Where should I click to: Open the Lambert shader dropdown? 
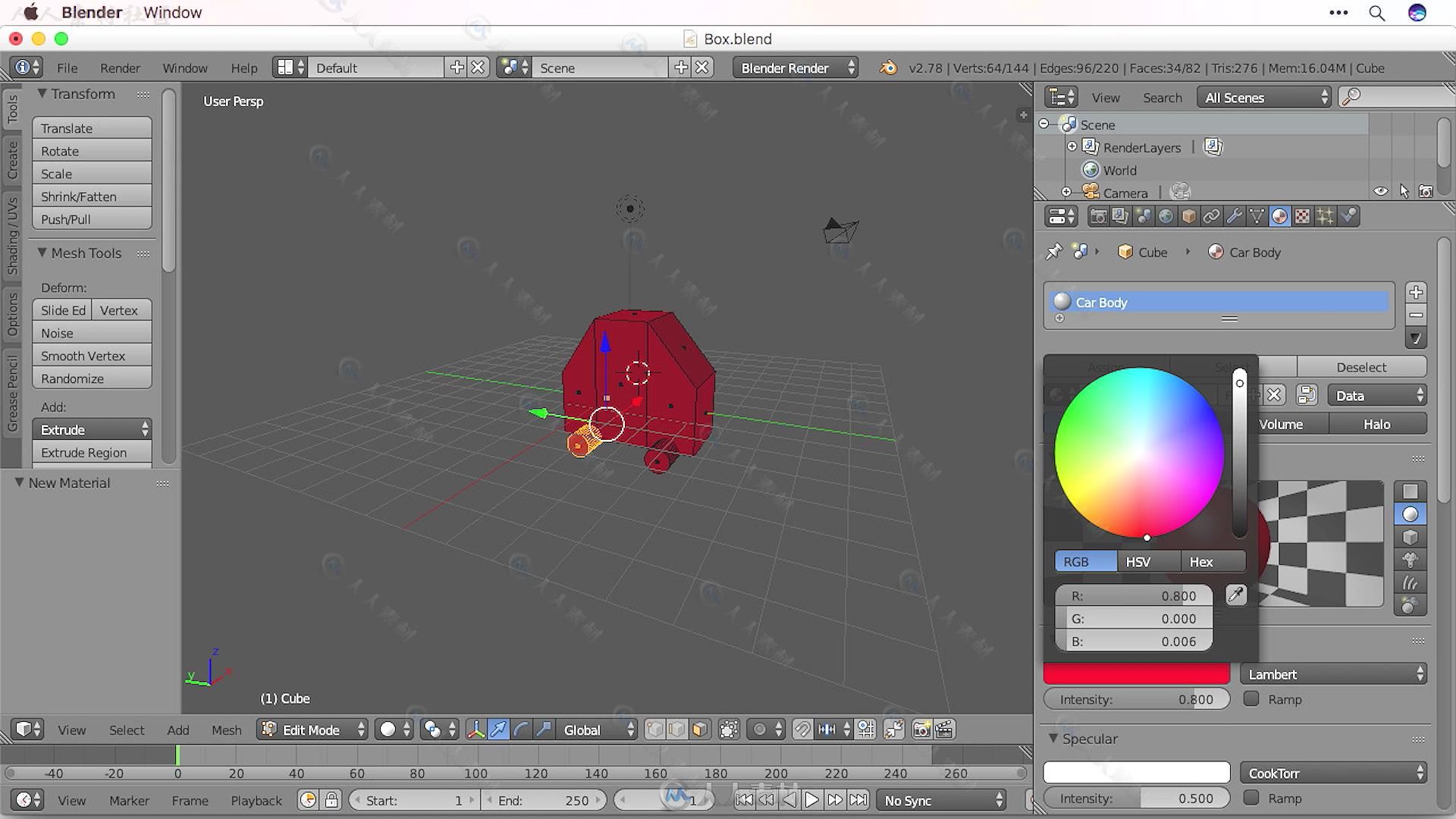1333,674
